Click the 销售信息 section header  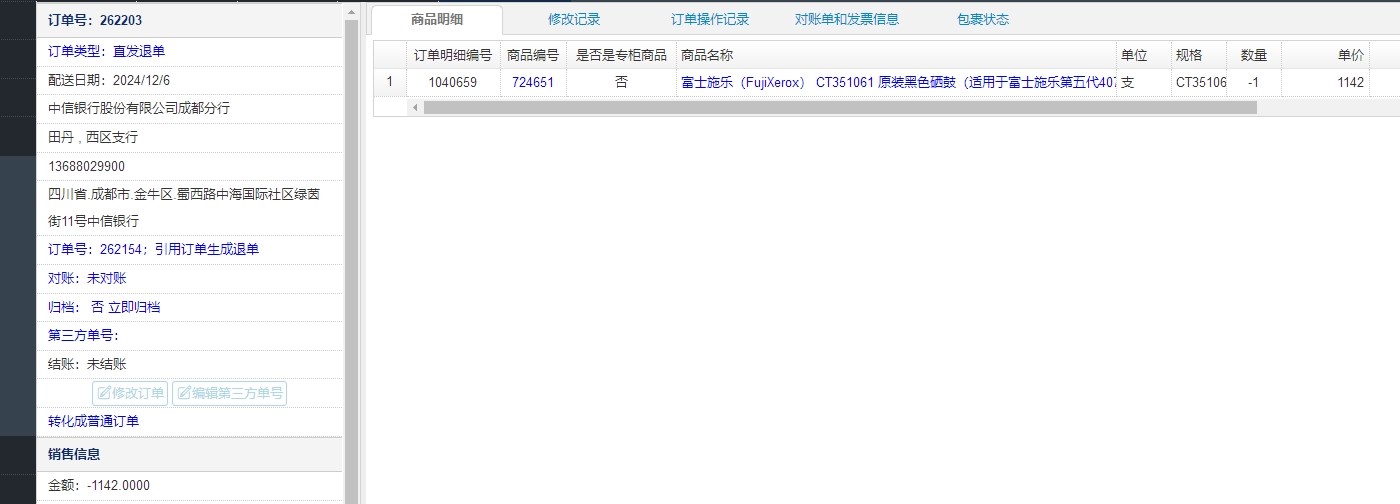coord(190,454)
